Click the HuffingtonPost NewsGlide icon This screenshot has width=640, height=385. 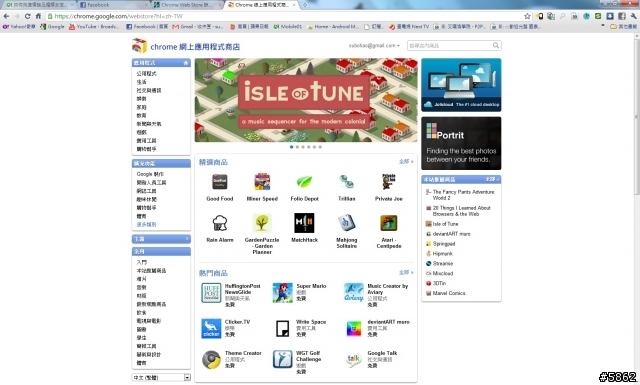211,293
